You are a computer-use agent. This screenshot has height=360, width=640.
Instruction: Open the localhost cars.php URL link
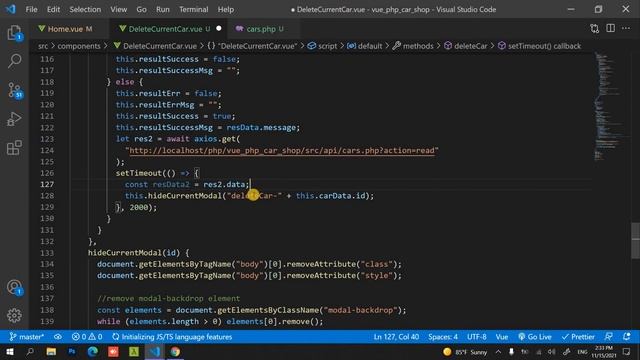click(x=282, y=151)
